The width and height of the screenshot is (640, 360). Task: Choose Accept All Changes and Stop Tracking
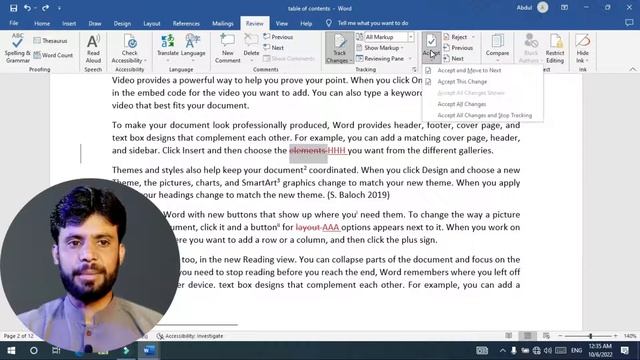tap(484, 115)
